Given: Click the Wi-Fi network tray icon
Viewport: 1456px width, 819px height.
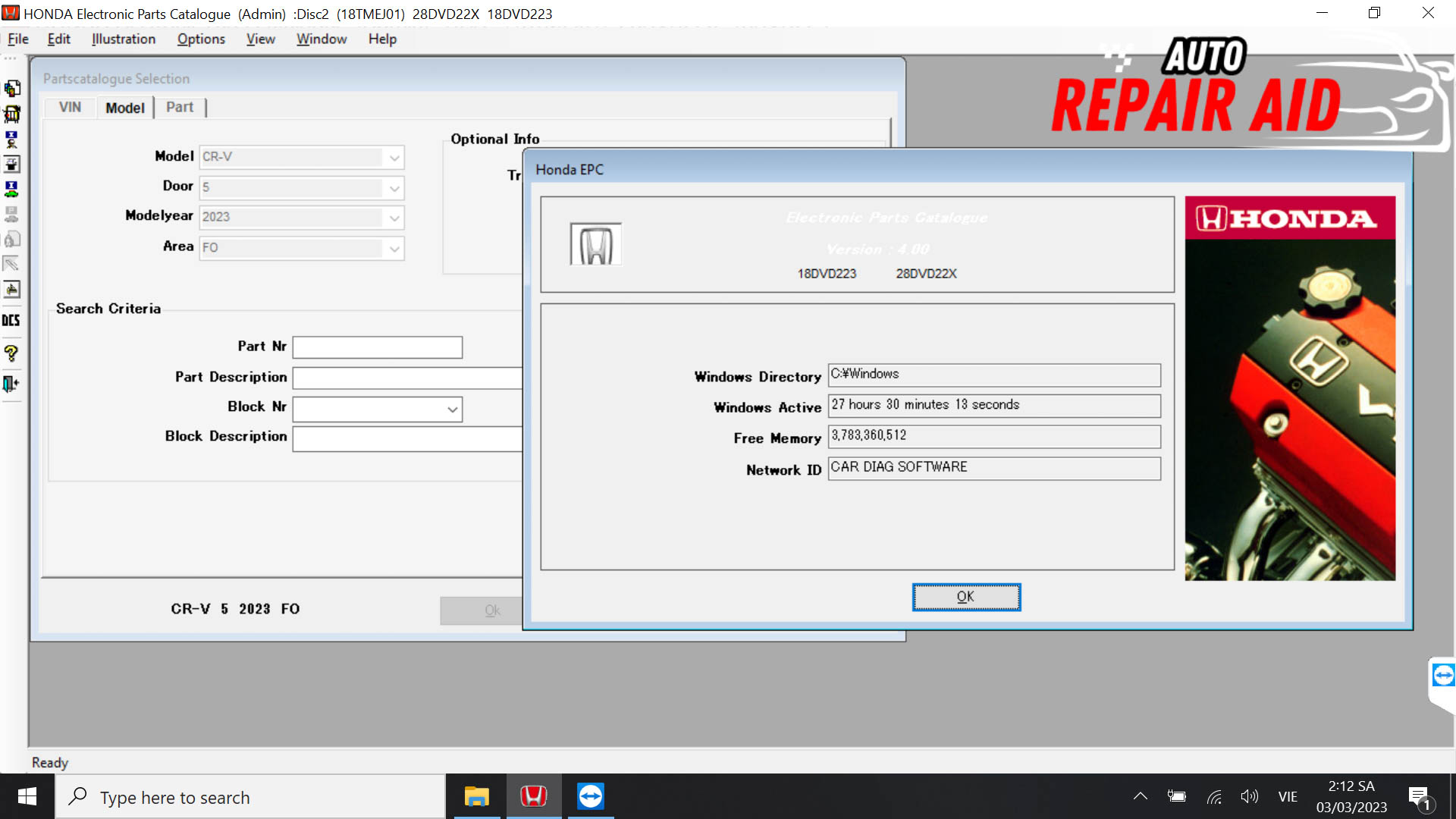Looking at the screenshot, I should [1214, 796].
